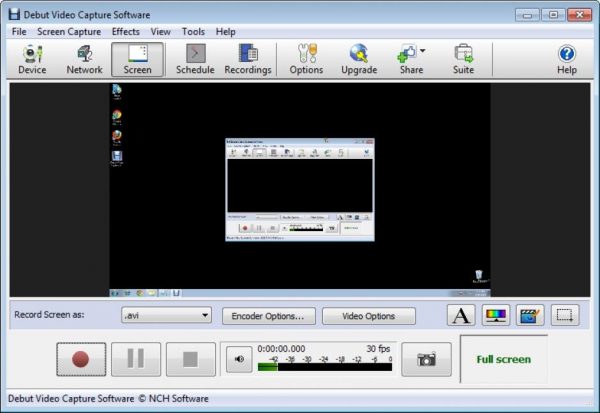Take a snapshot with camera button

pos(426,359)
